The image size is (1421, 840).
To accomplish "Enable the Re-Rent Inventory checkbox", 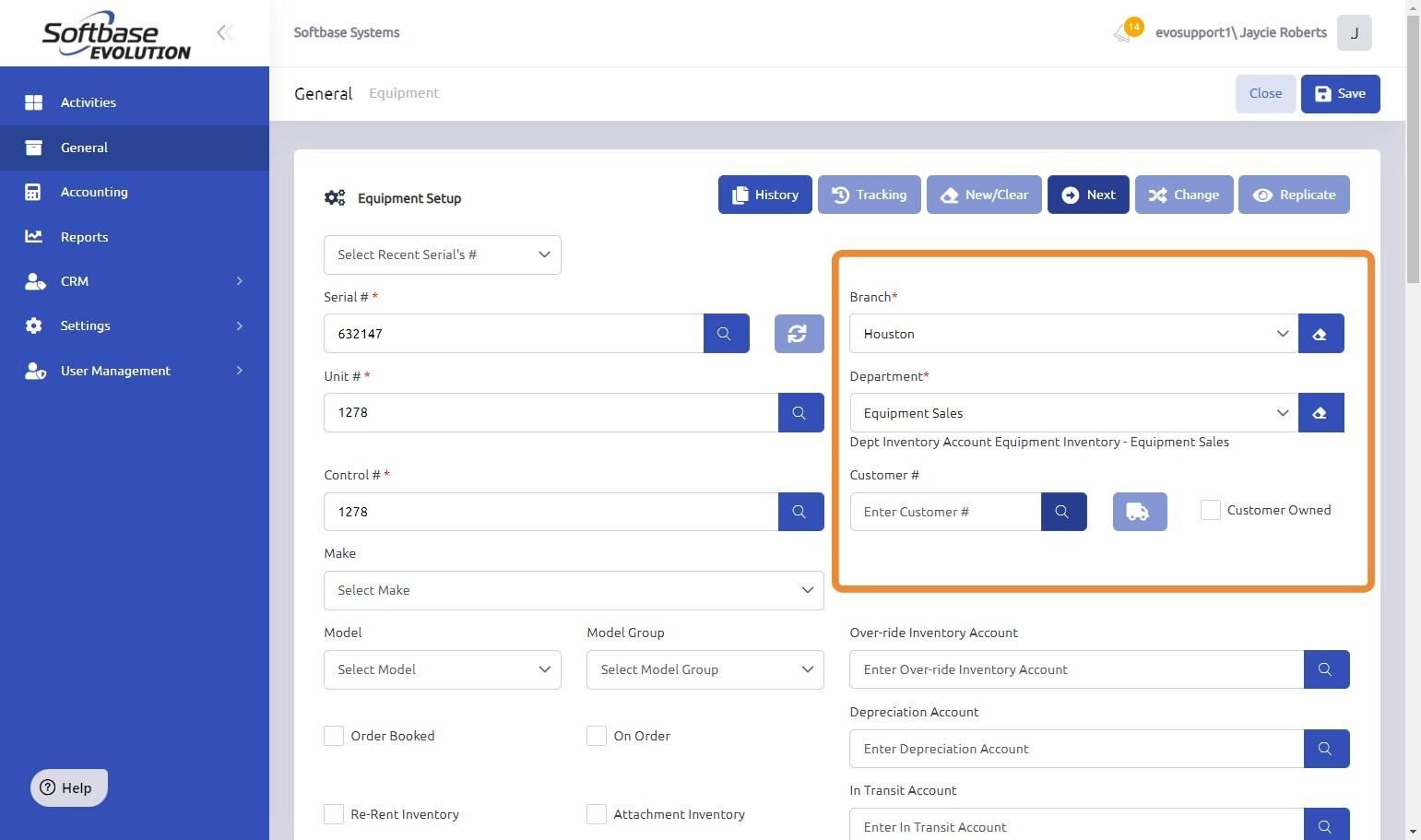I will [334, 814].
